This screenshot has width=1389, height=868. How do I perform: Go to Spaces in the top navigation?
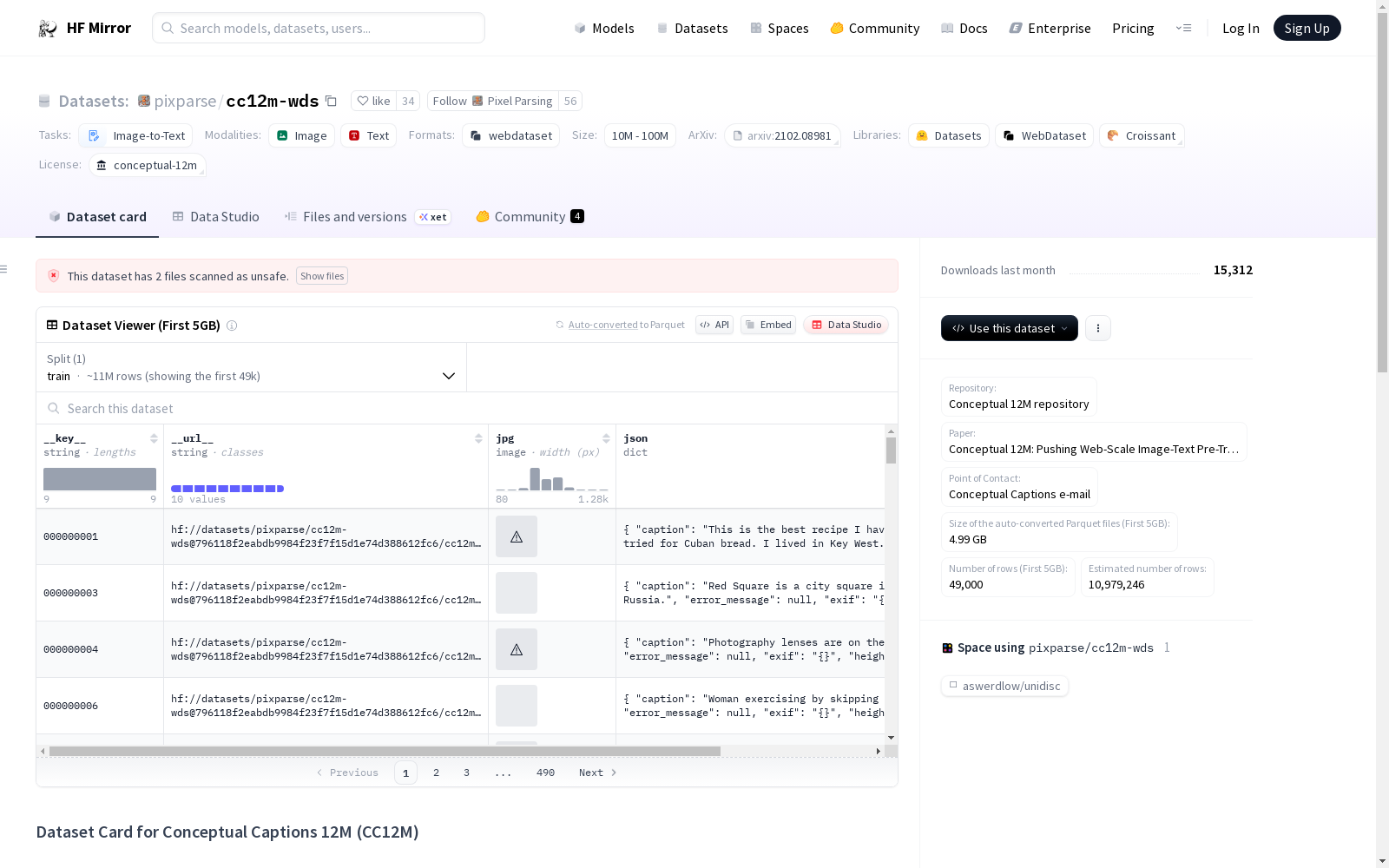780,29
